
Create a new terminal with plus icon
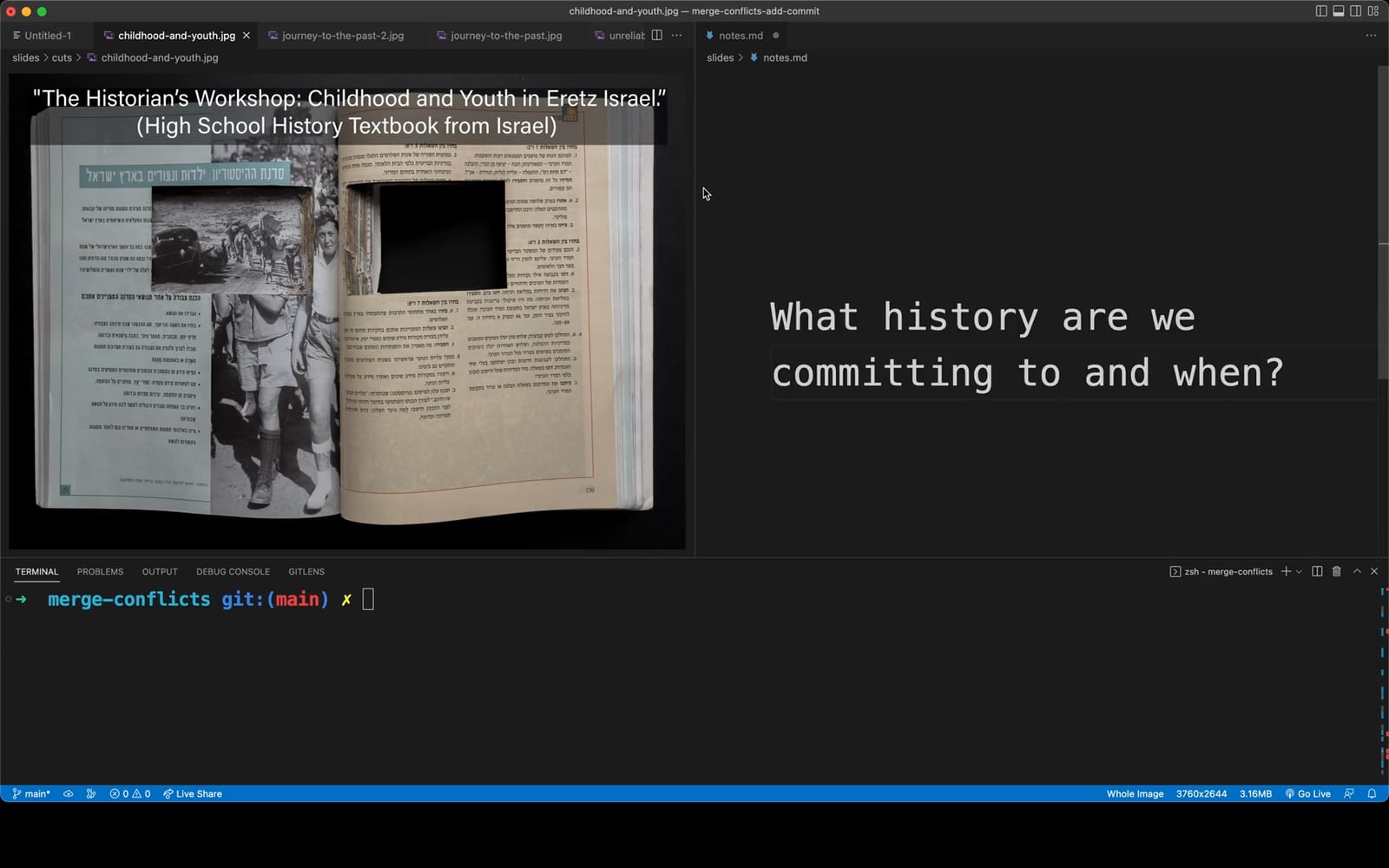click(1286, 571)
